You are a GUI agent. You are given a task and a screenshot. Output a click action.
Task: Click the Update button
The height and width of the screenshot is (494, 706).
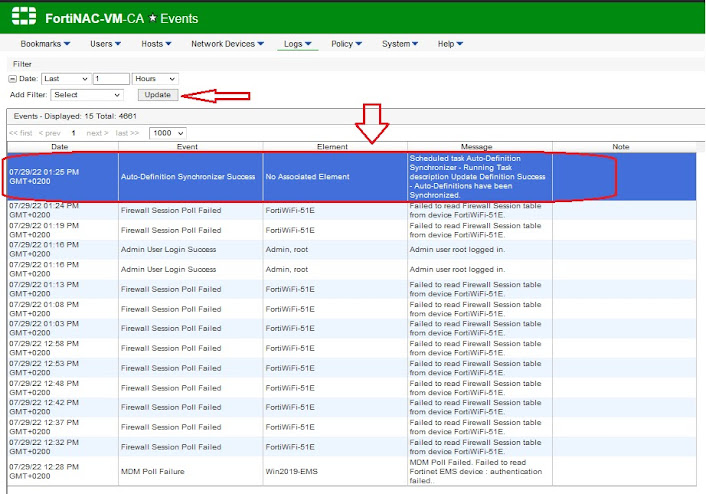[x=158, y=95]
